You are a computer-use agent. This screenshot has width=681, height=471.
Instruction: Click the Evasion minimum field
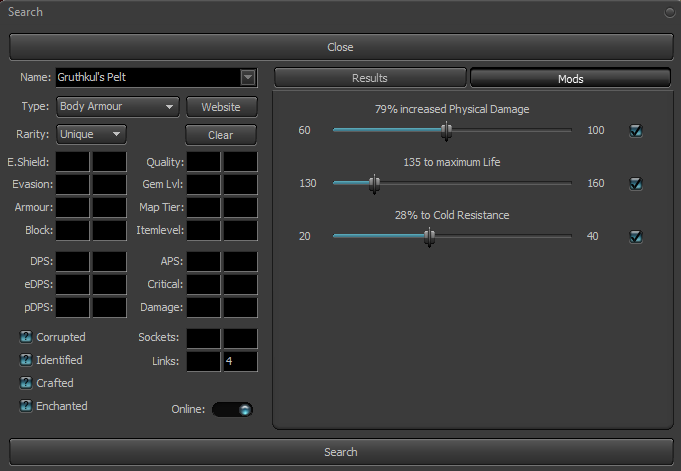[73, 185]
